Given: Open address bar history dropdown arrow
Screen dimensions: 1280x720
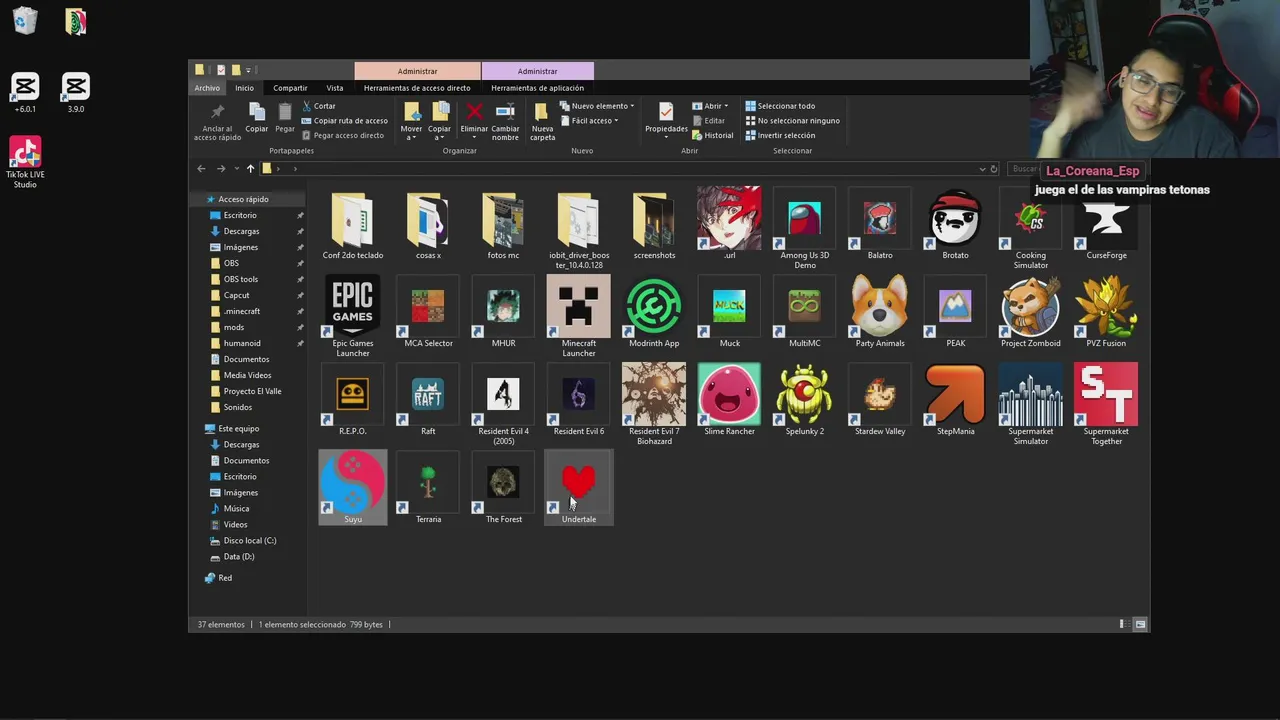Looking at the screenshot, I should tap(982, 169).
